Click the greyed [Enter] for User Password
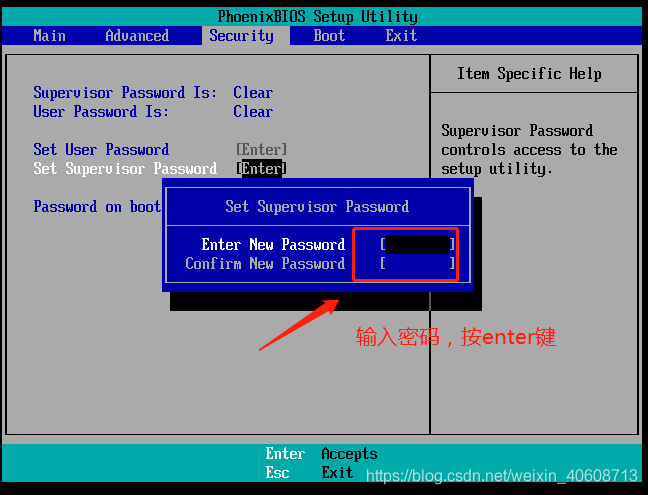 point(261,150)
